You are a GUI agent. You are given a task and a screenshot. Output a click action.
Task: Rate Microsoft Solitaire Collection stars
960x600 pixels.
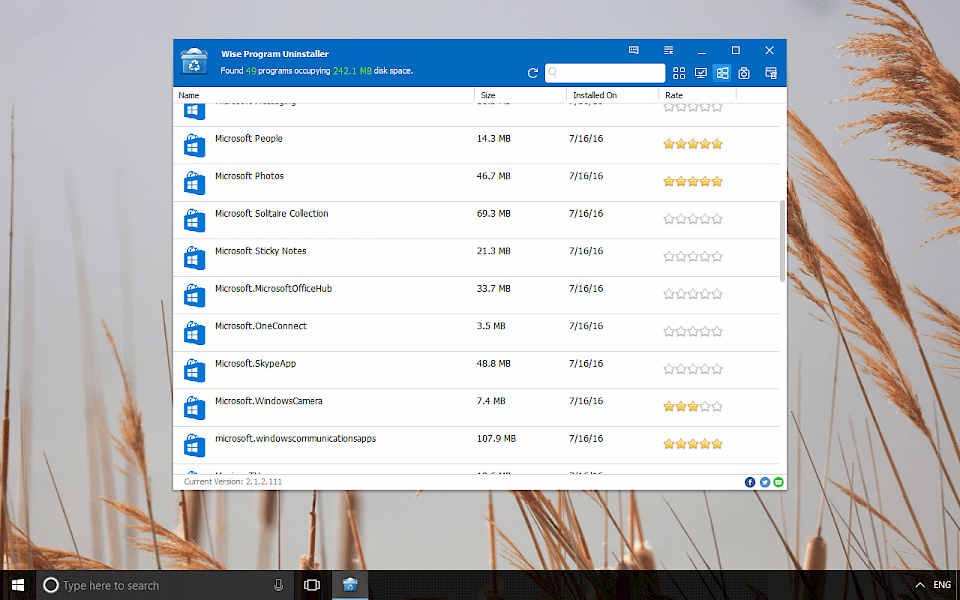(693, 219)
